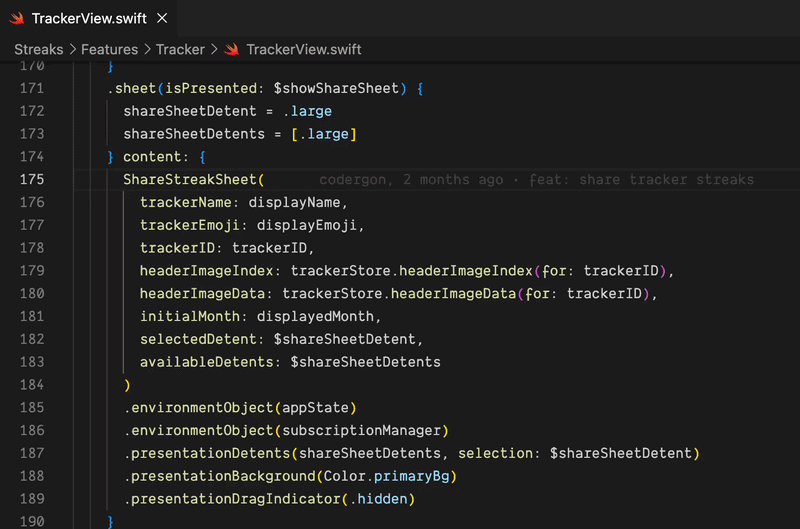
Task: Click primaryBg color reference
Action: tap(412, 476)
